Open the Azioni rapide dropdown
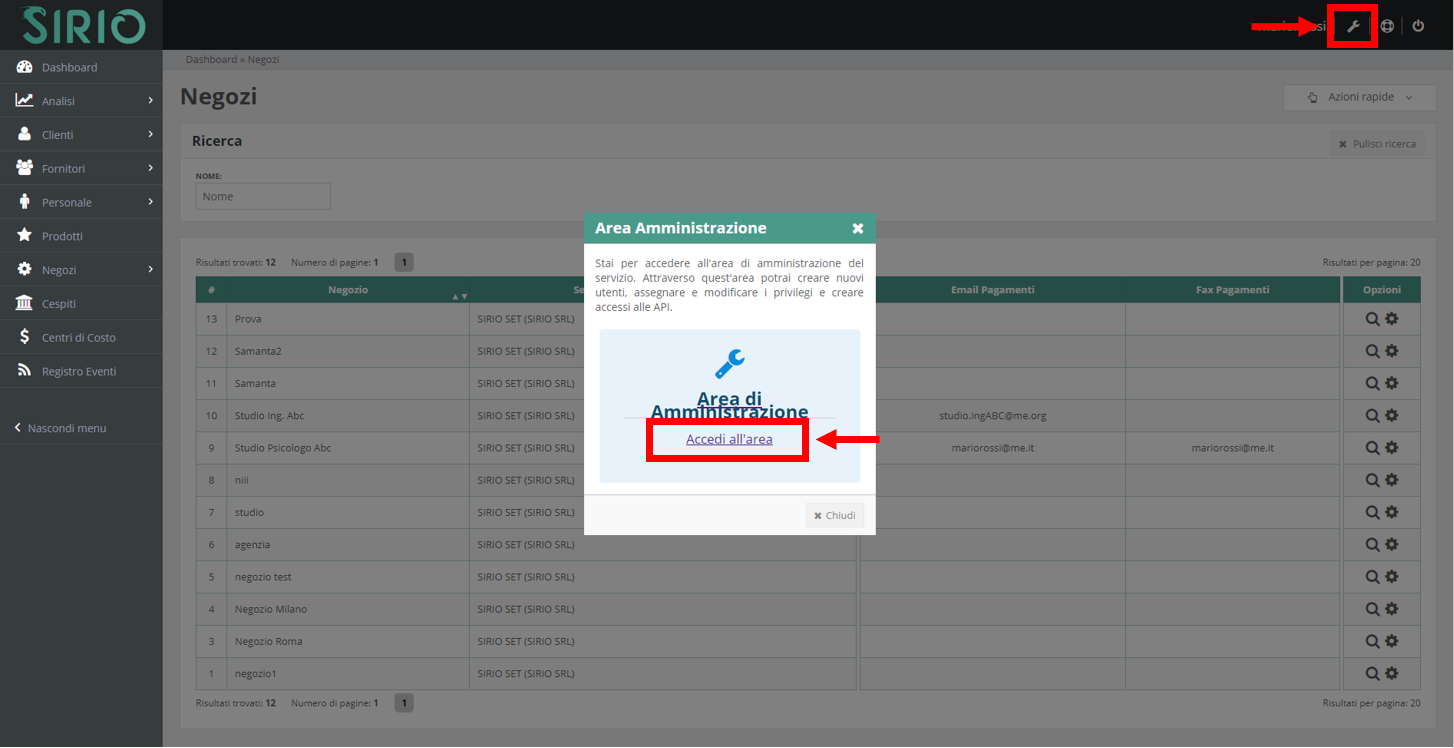Screen dimensions: 1454x748 [1359, 97]
